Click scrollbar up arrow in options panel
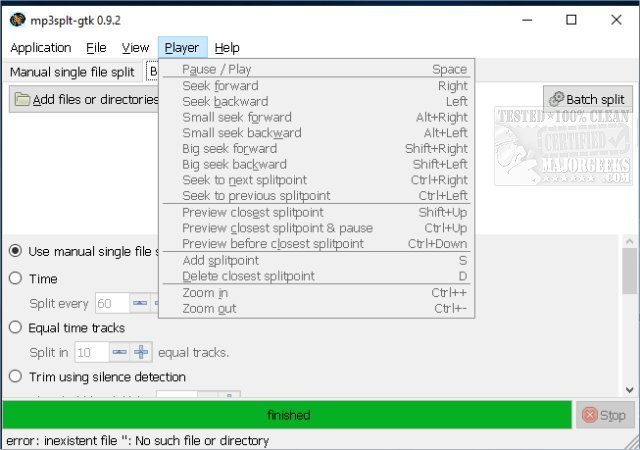Viewport: 640px width, 450px height. [x=629, y=241]
